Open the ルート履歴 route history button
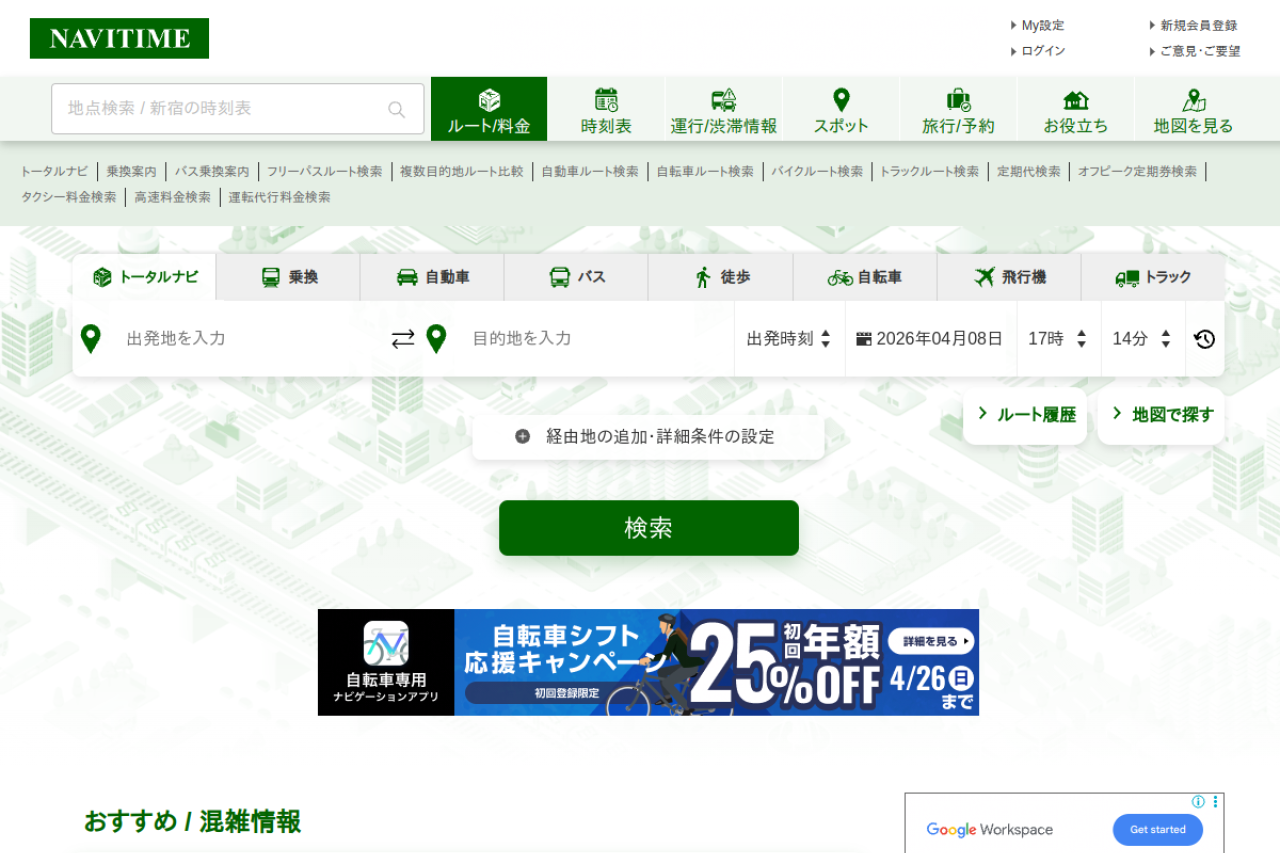Viewport: 1280px width, 853px height. point(1025,415)
